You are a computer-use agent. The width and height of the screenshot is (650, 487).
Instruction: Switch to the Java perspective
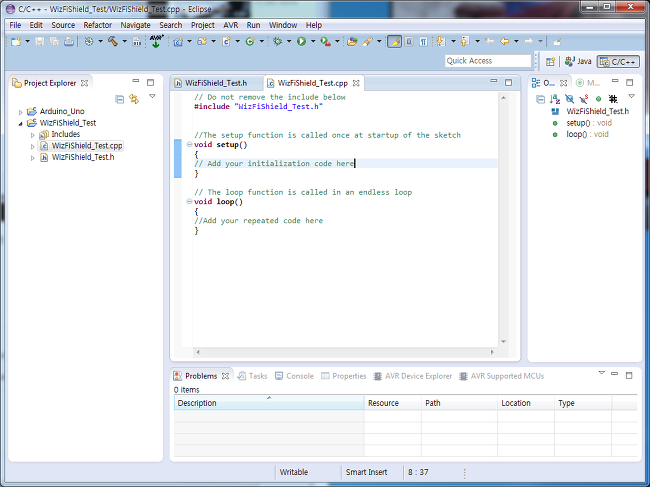click(578, 62)
